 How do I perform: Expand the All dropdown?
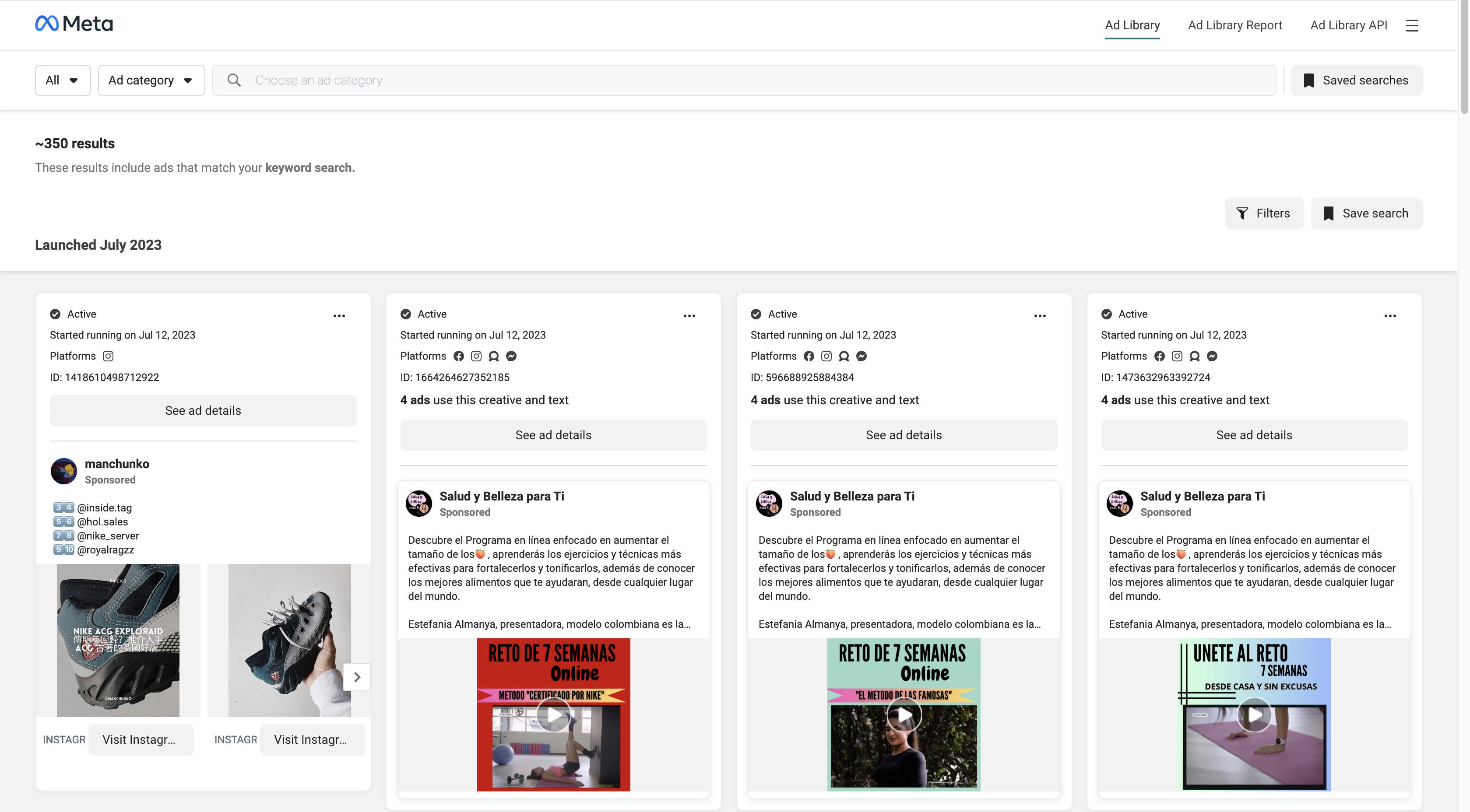(x=62, y=80)
